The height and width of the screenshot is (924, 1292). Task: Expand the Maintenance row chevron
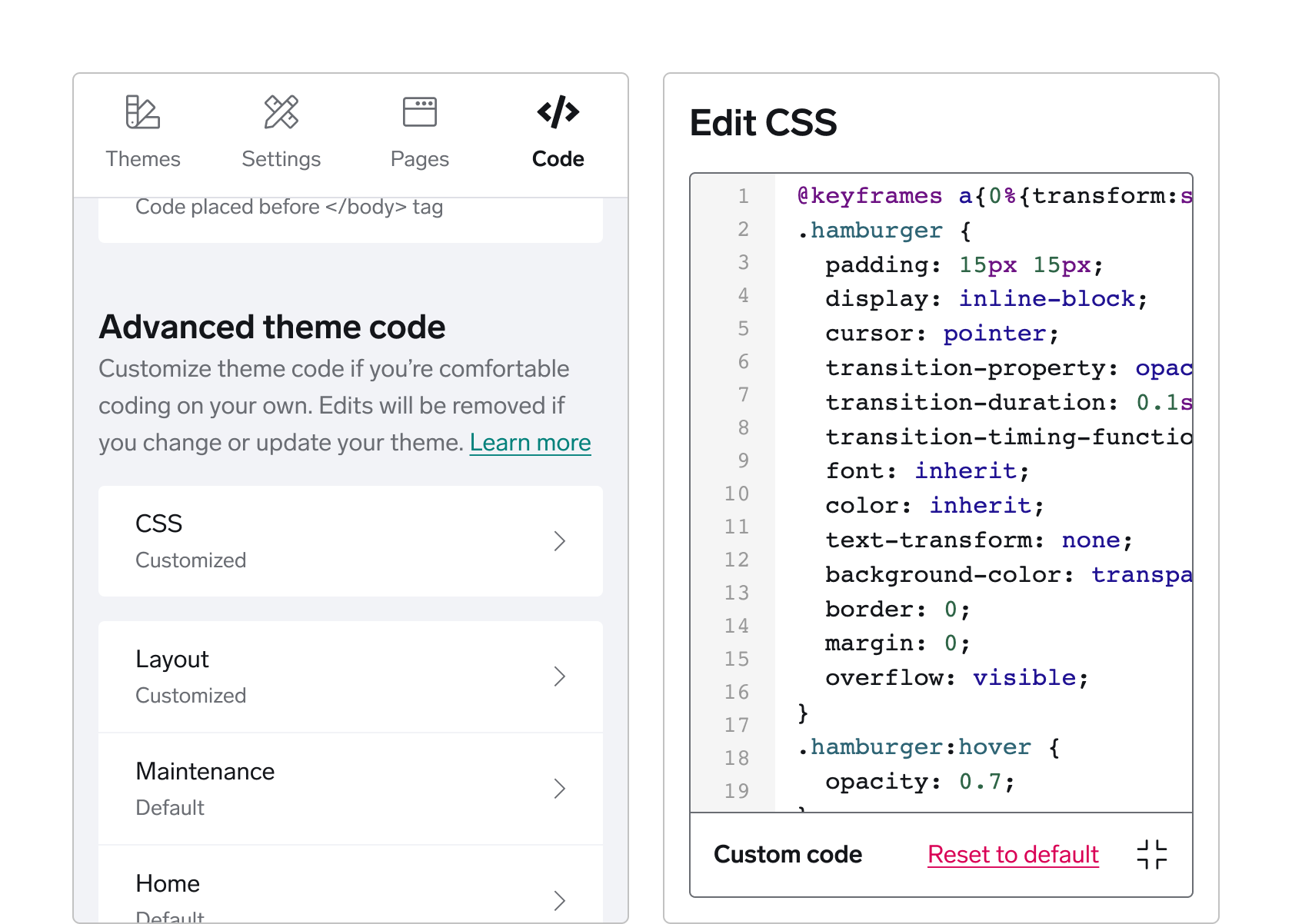coord(559,789)
